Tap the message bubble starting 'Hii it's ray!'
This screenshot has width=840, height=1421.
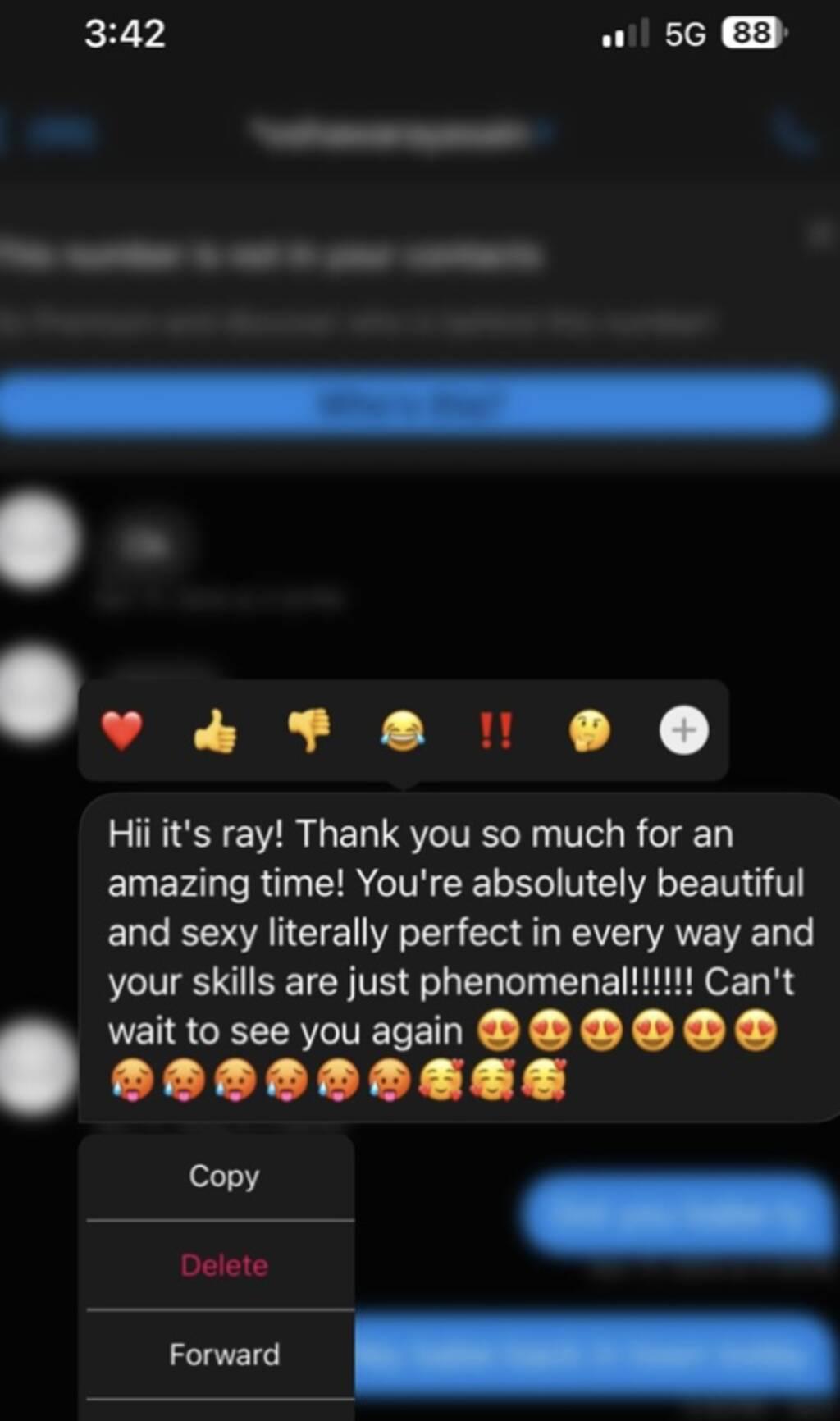459,957
